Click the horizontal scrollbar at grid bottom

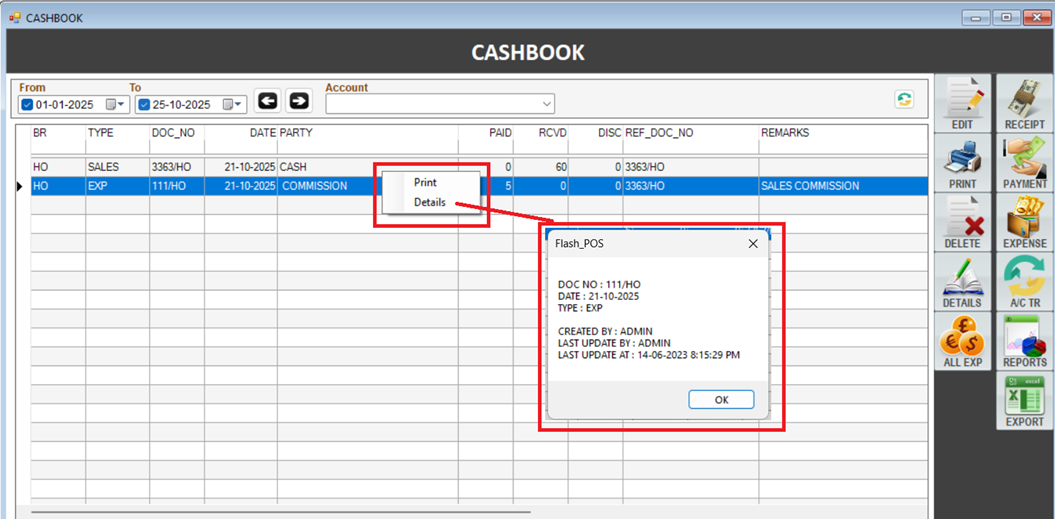(281, 512)
